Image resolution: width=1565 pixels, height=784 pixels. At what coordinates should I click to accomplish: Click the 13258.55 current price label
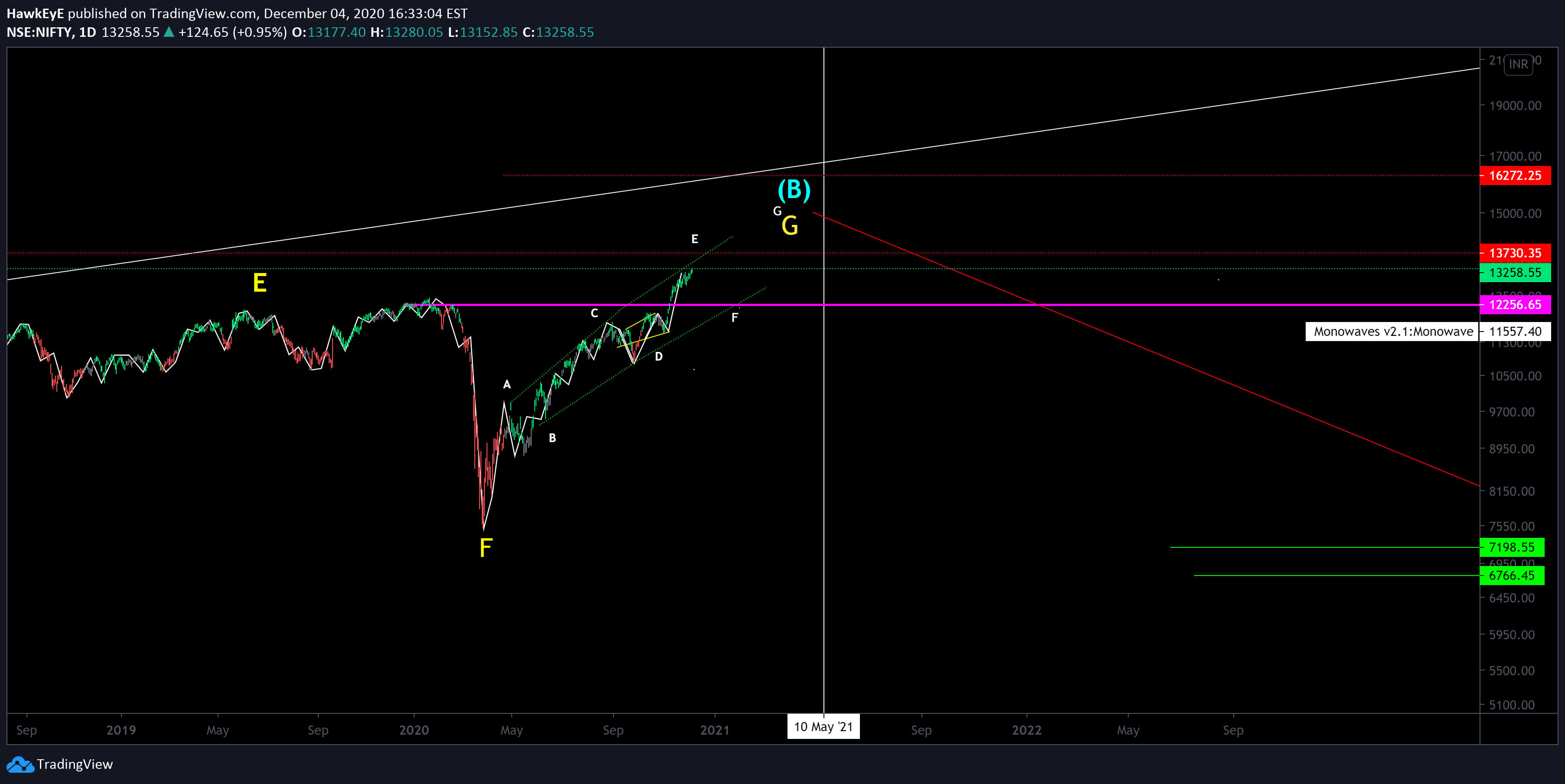1515,272
